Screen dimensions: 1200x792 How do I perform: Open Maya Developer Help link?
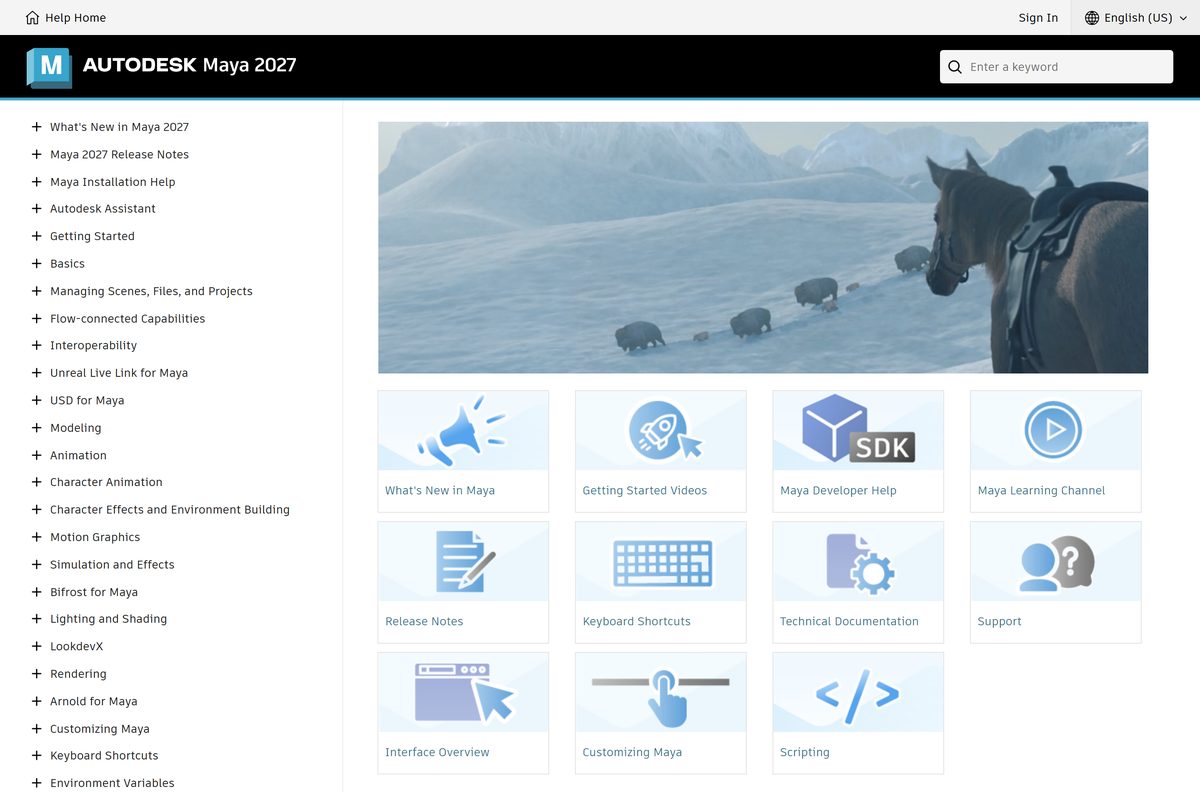tap(838, 491)
